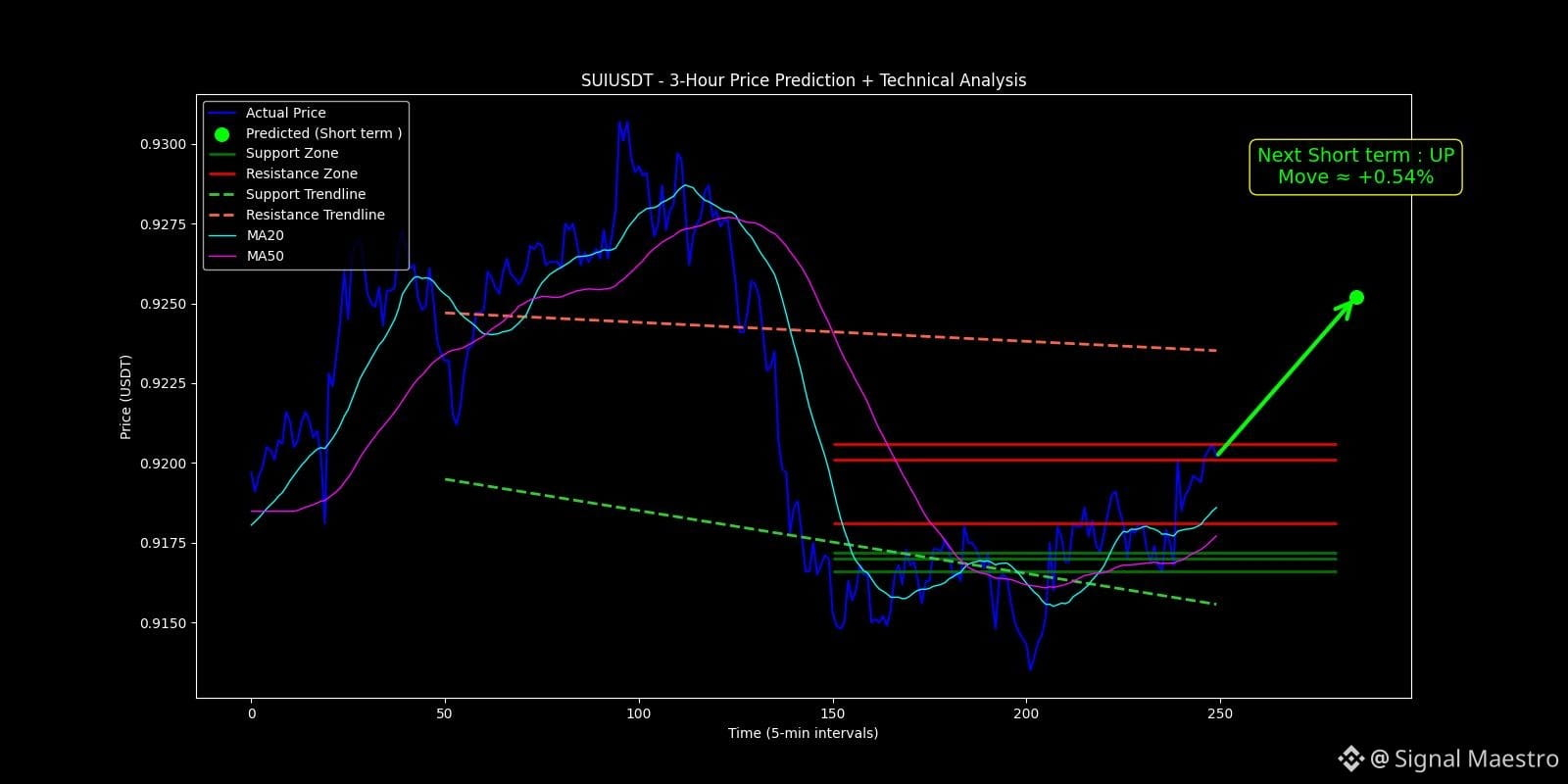1568x784 pixels.
Task: Click the Resistance Zone legend label
Action: point(302,173)
